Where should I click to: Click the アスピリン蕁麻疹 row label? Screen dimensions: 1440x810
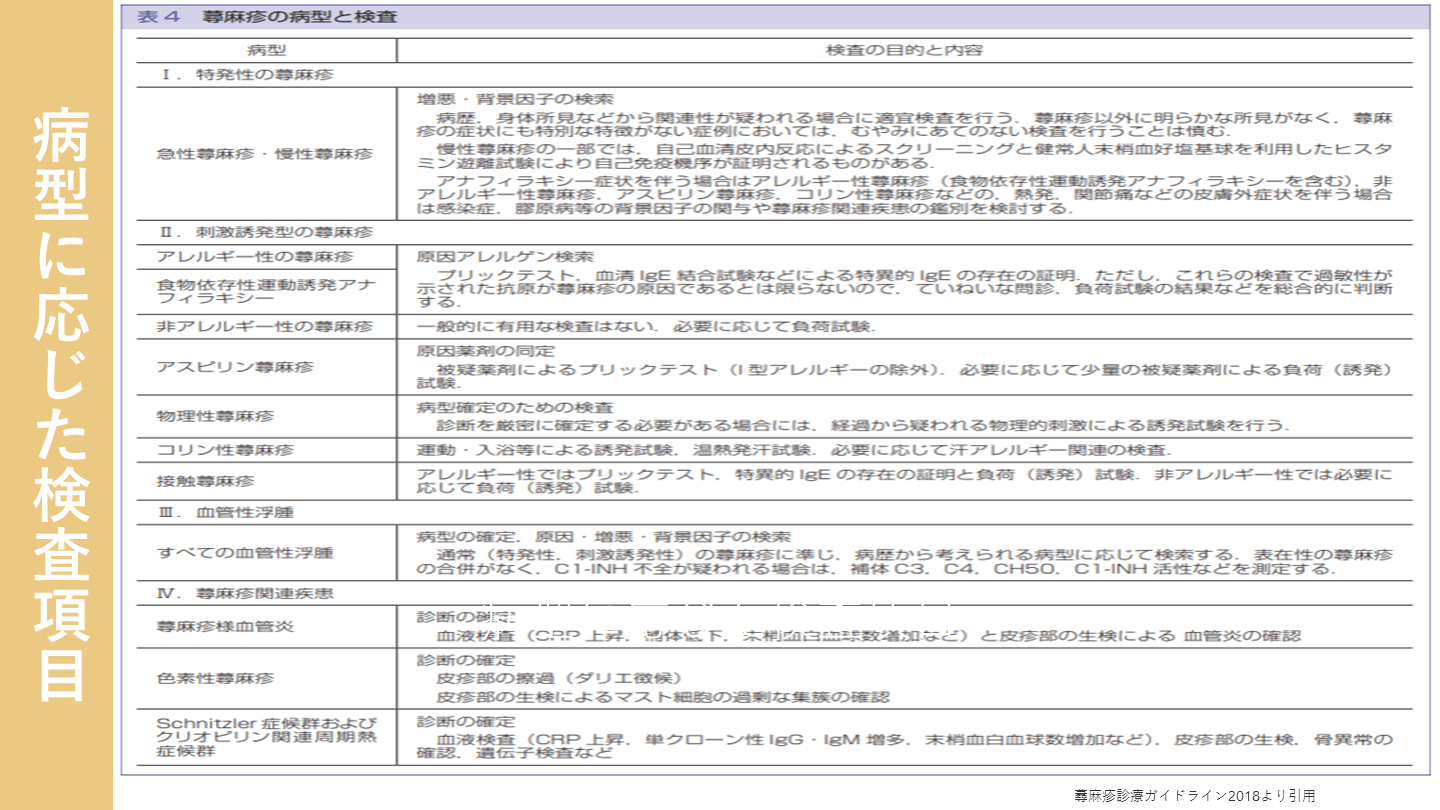click(x=235, y=367)
